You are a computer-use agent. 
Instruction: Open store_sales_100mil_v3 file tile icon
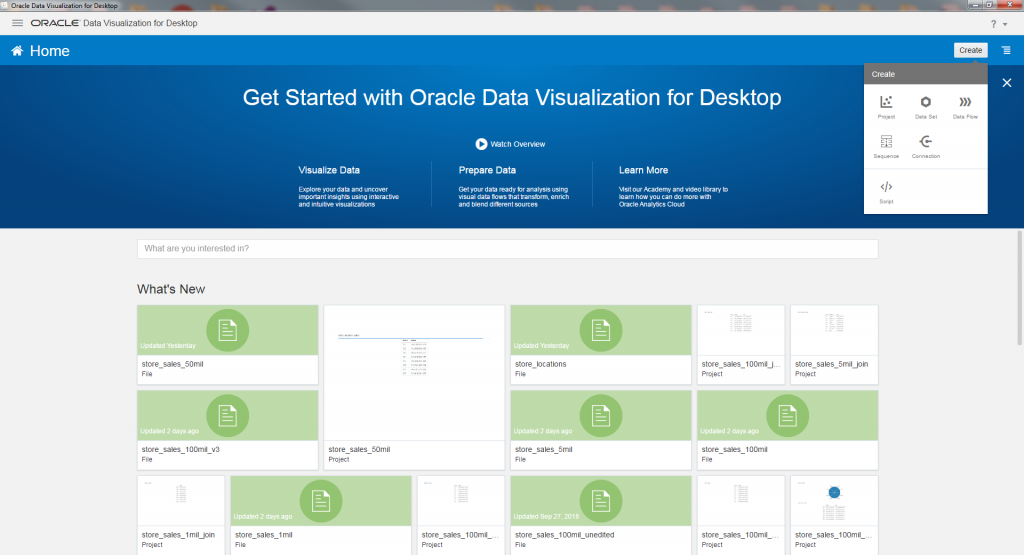coord(227,416)
